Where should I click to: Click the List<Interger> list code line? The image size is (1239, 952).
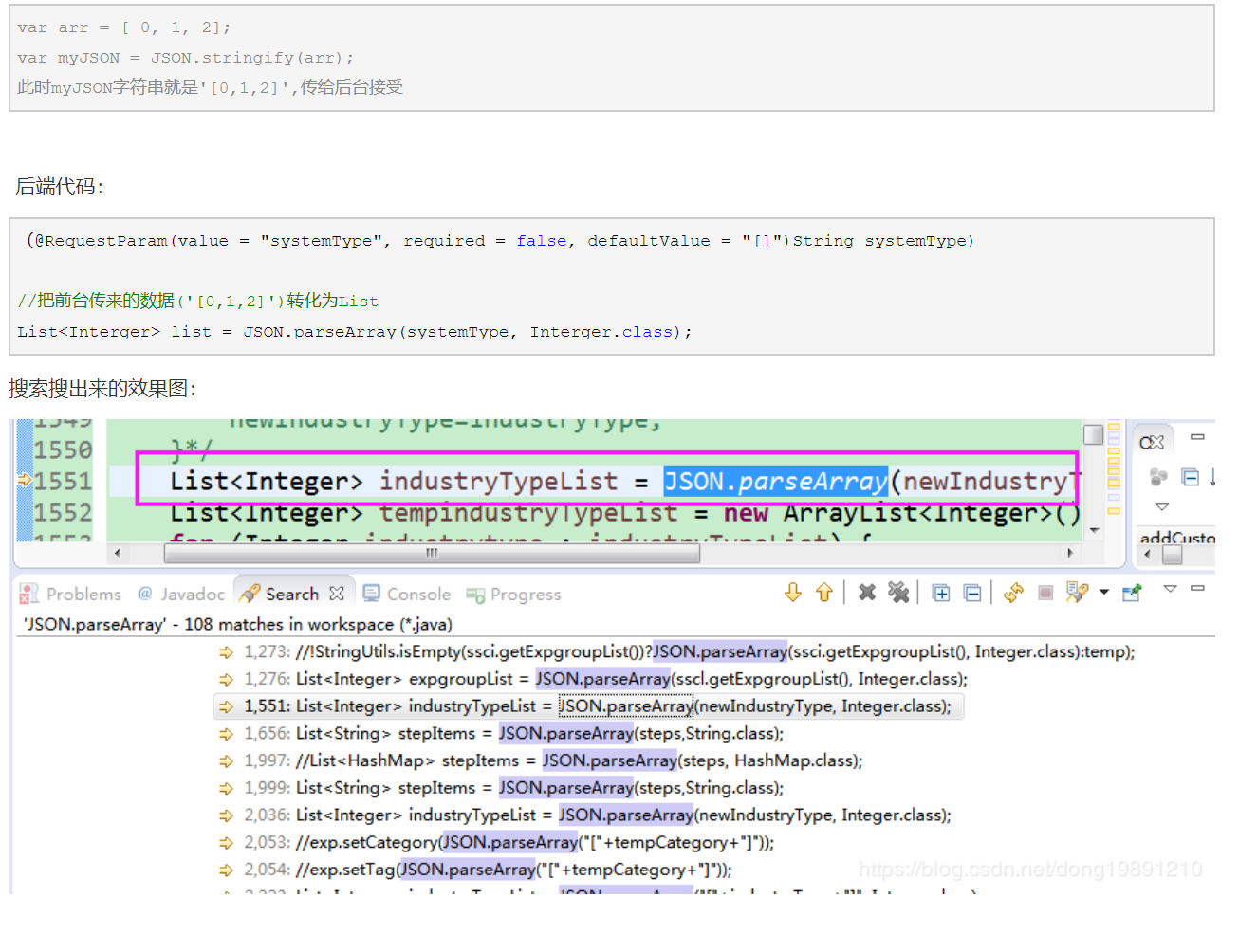pyautogui.click(x=355, y=332)
